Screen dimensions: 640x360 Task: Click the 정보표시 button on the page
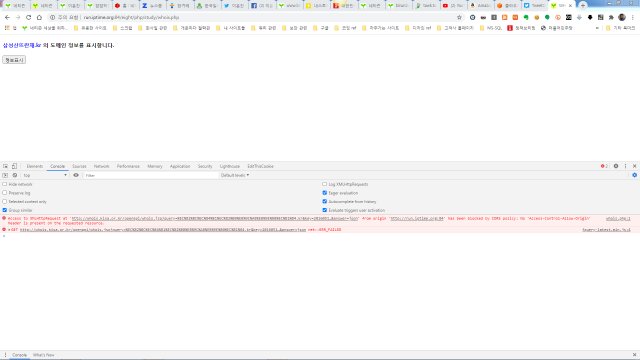click(x=14, y=60)
